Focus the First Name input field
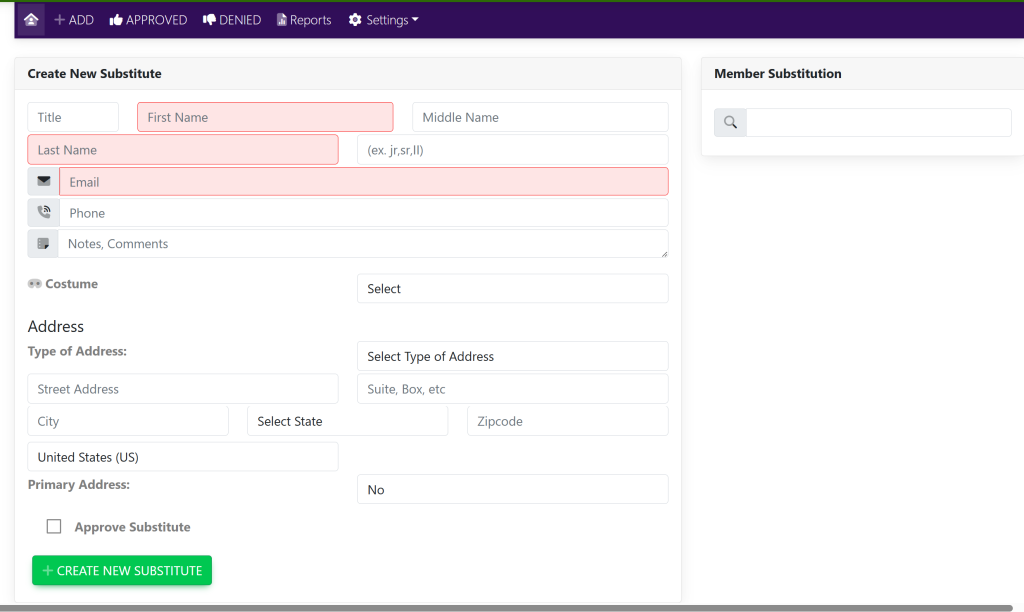 click(x=265, y=117)
